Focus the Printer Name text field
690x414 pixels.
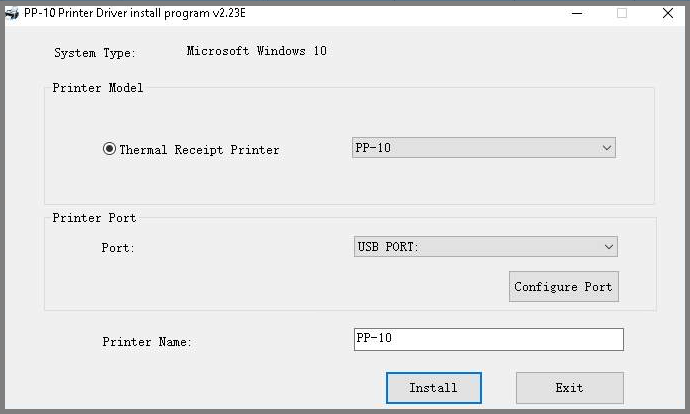point(488,339)
